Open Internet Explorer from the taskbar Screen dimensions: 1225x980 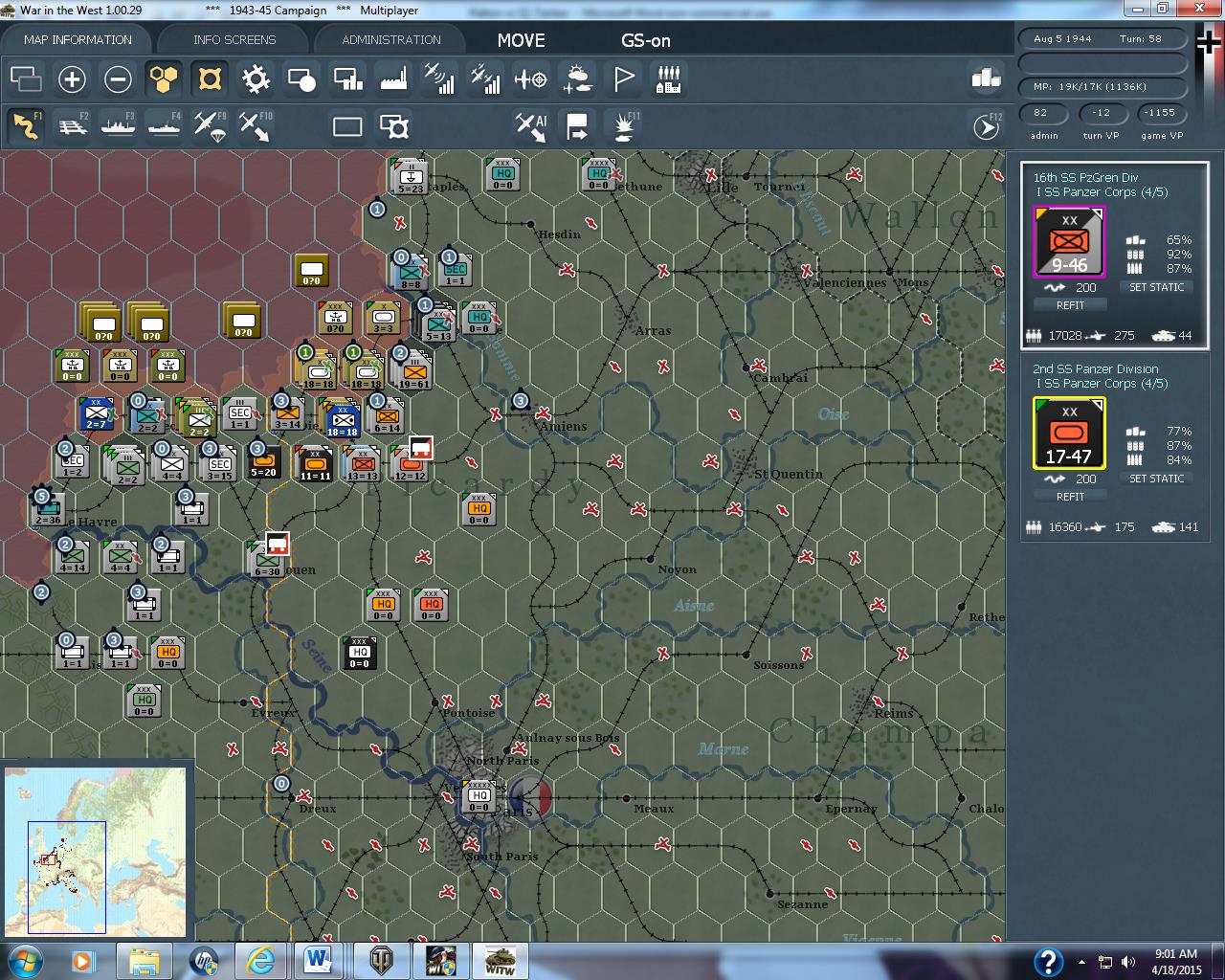tap(259, 960)
